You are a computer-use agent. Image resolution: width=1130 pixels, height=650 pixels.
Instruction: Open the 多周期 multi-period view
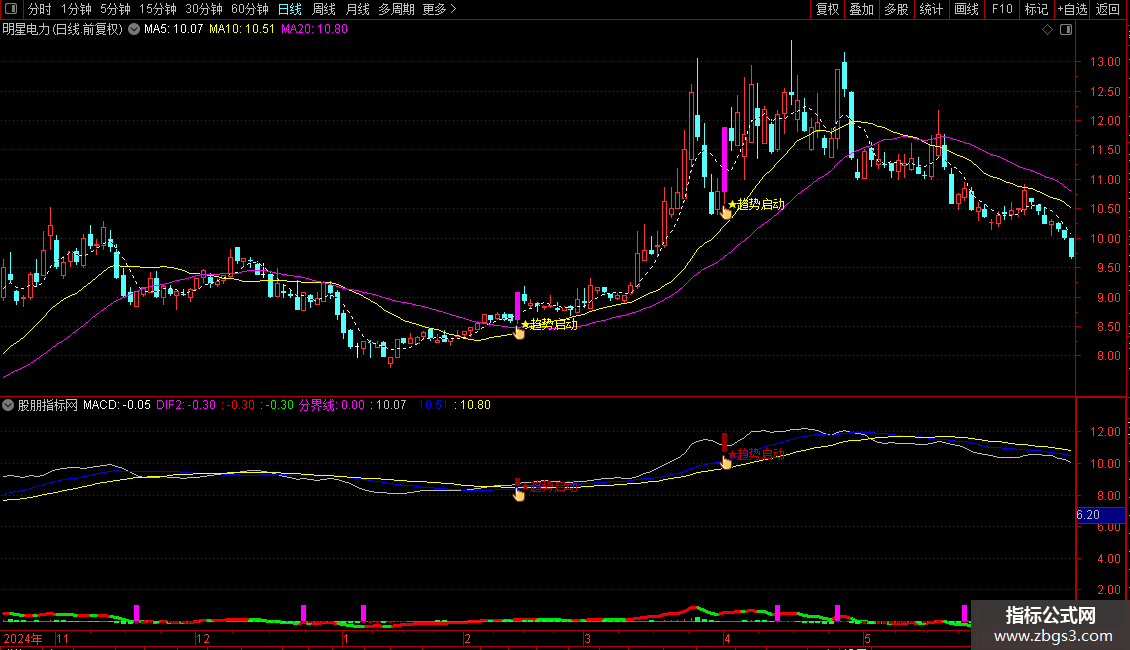[x=396, y=9]
